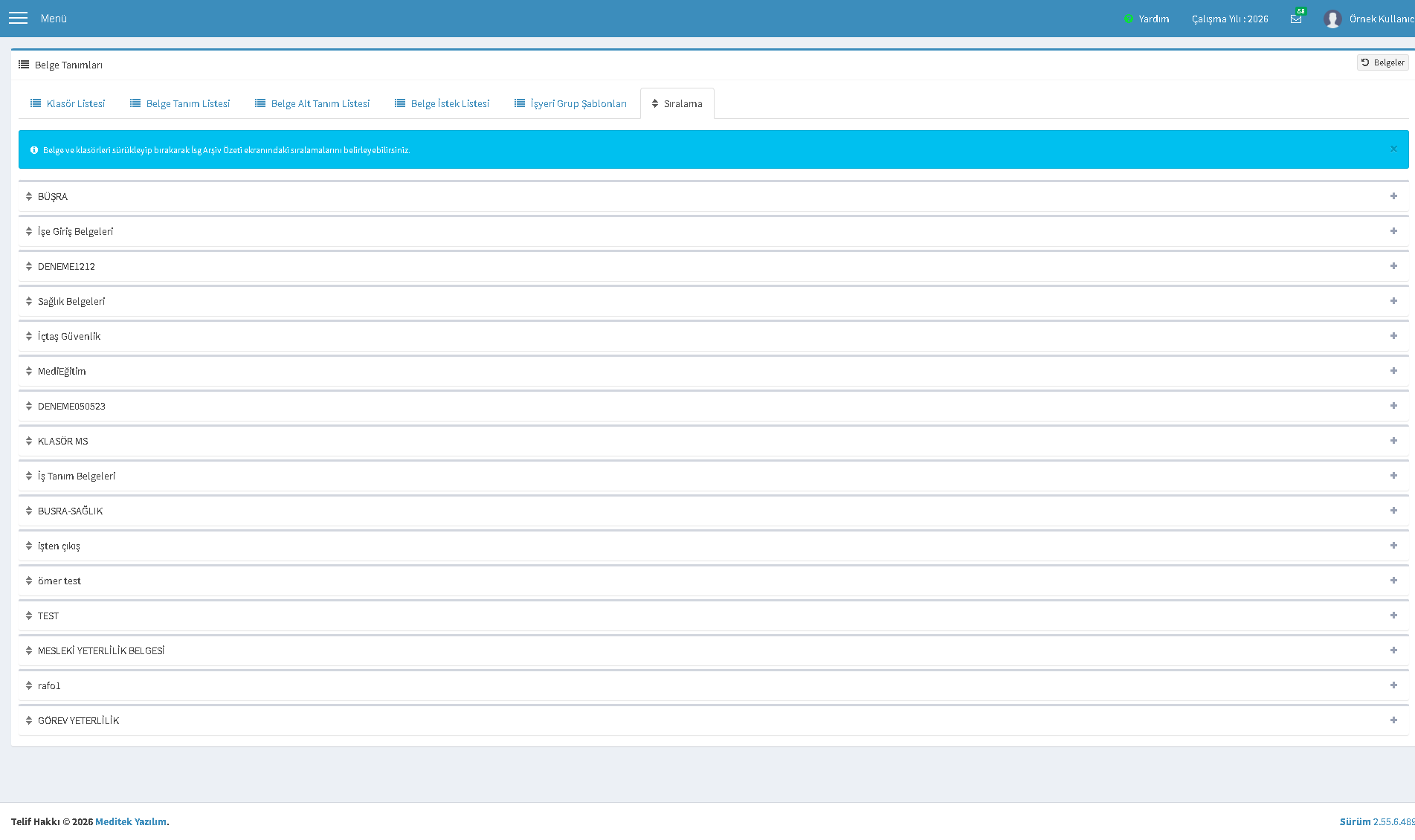1415x840 pixels.
Task: Click the green Yardım help icon
Action: click(1129, 19)
